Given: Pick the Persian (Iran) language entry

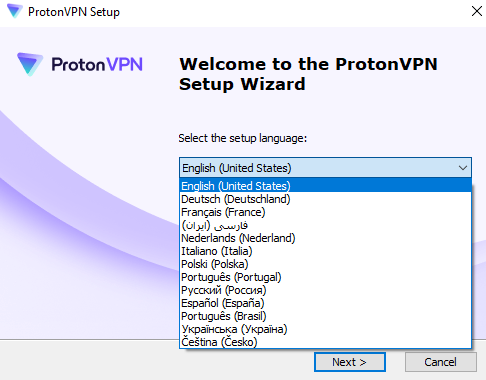Looking at the screenshot, I should coord(325,225).
